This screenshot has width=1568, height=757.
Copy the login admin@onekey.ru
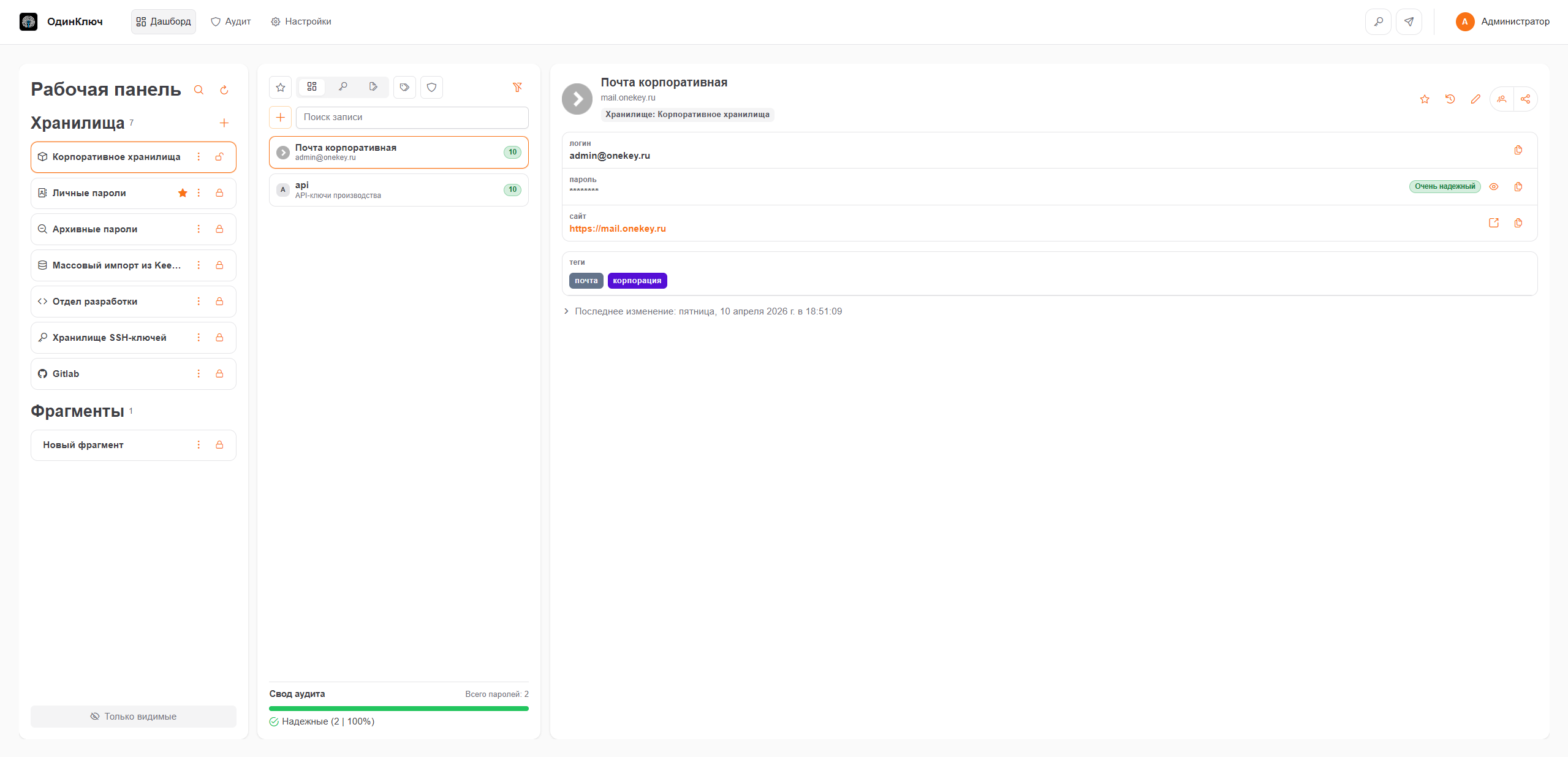[x=1518, y=150]
